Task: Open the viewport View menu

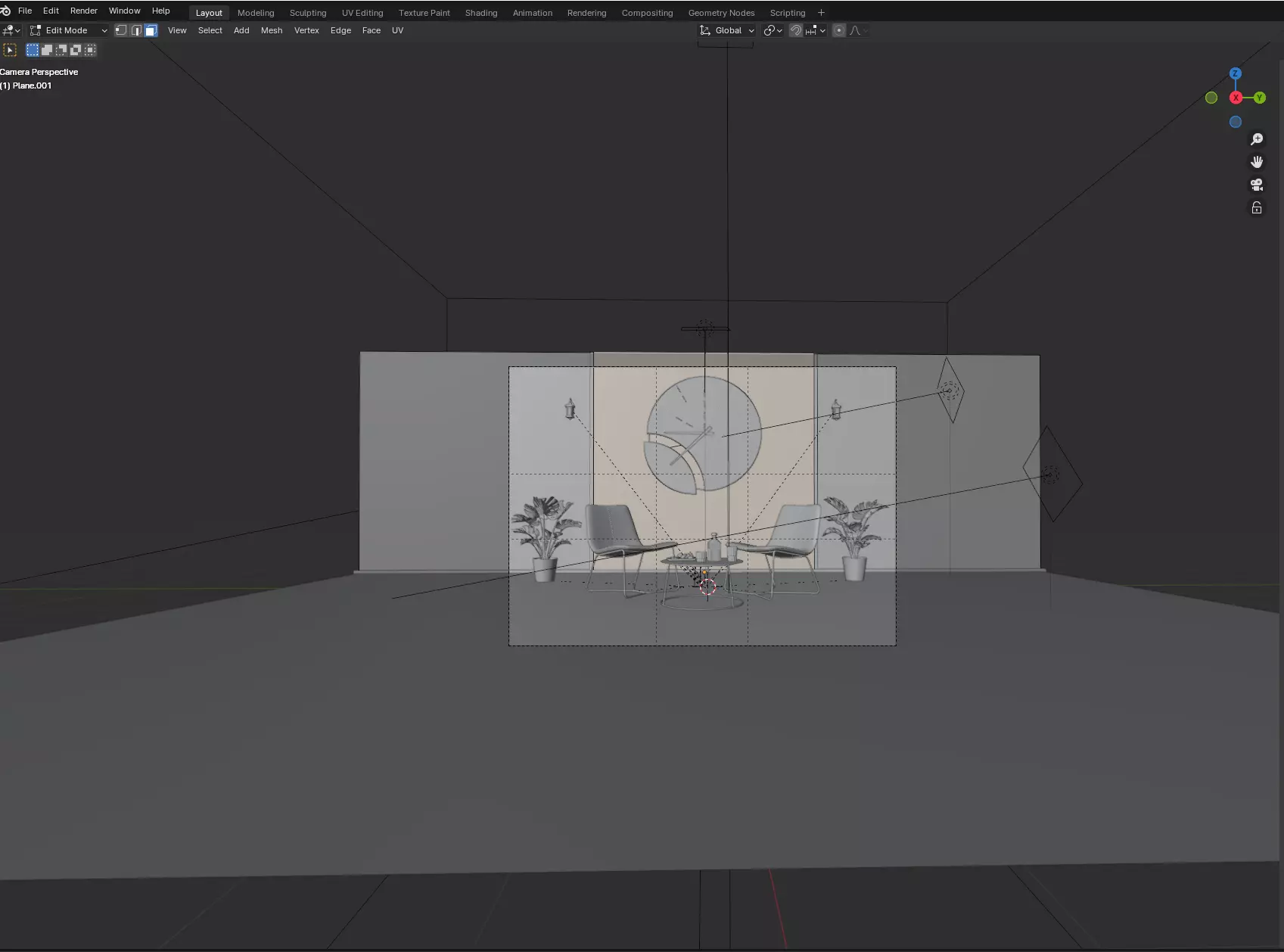Action: [x=177, y=30]
